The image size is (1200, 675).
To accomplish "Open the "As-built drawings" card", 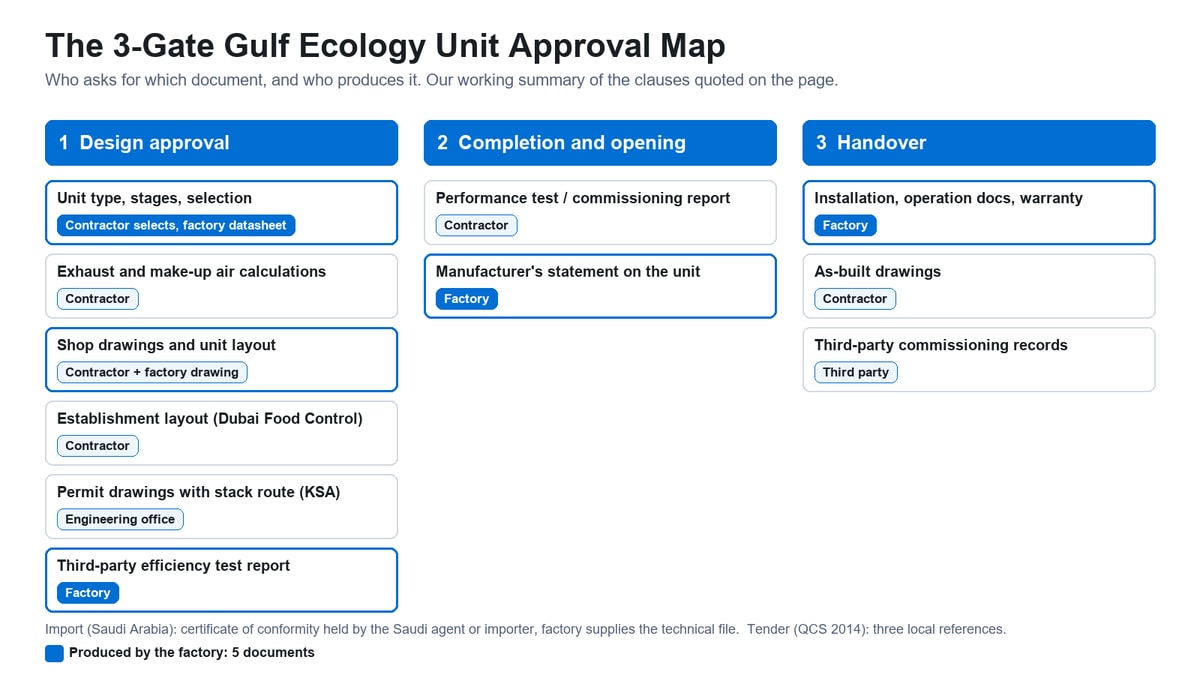I will coord(979,286).
